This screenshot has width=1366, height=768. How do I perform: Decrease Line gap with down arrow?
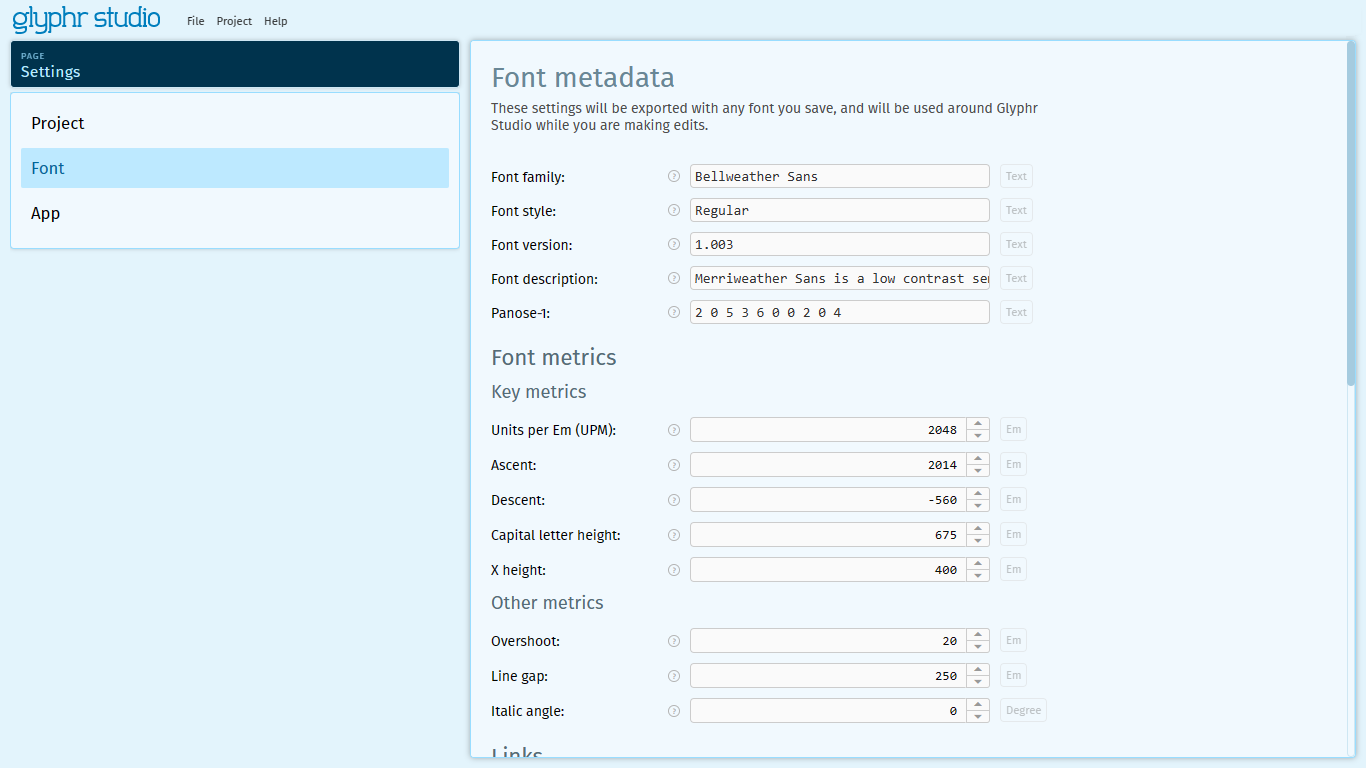pyautogui.click(x=978, y=682)
